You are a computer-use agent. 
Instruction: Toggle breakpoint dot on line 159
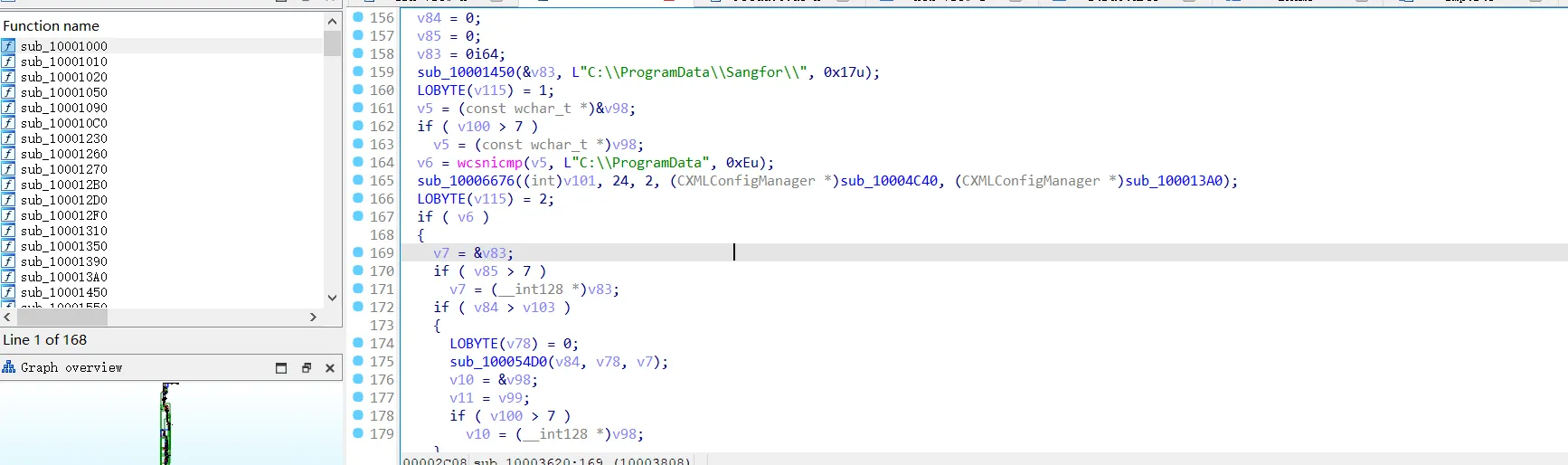coord(358,71)
